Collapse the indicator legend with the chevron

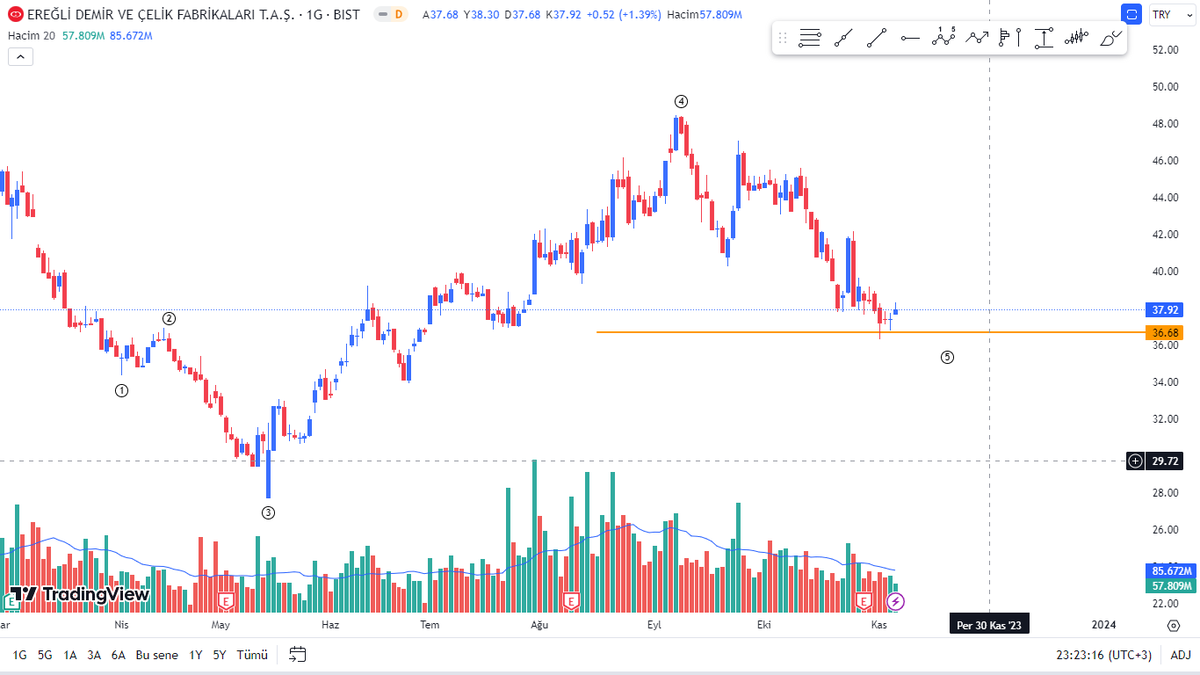tap(21, 57)
